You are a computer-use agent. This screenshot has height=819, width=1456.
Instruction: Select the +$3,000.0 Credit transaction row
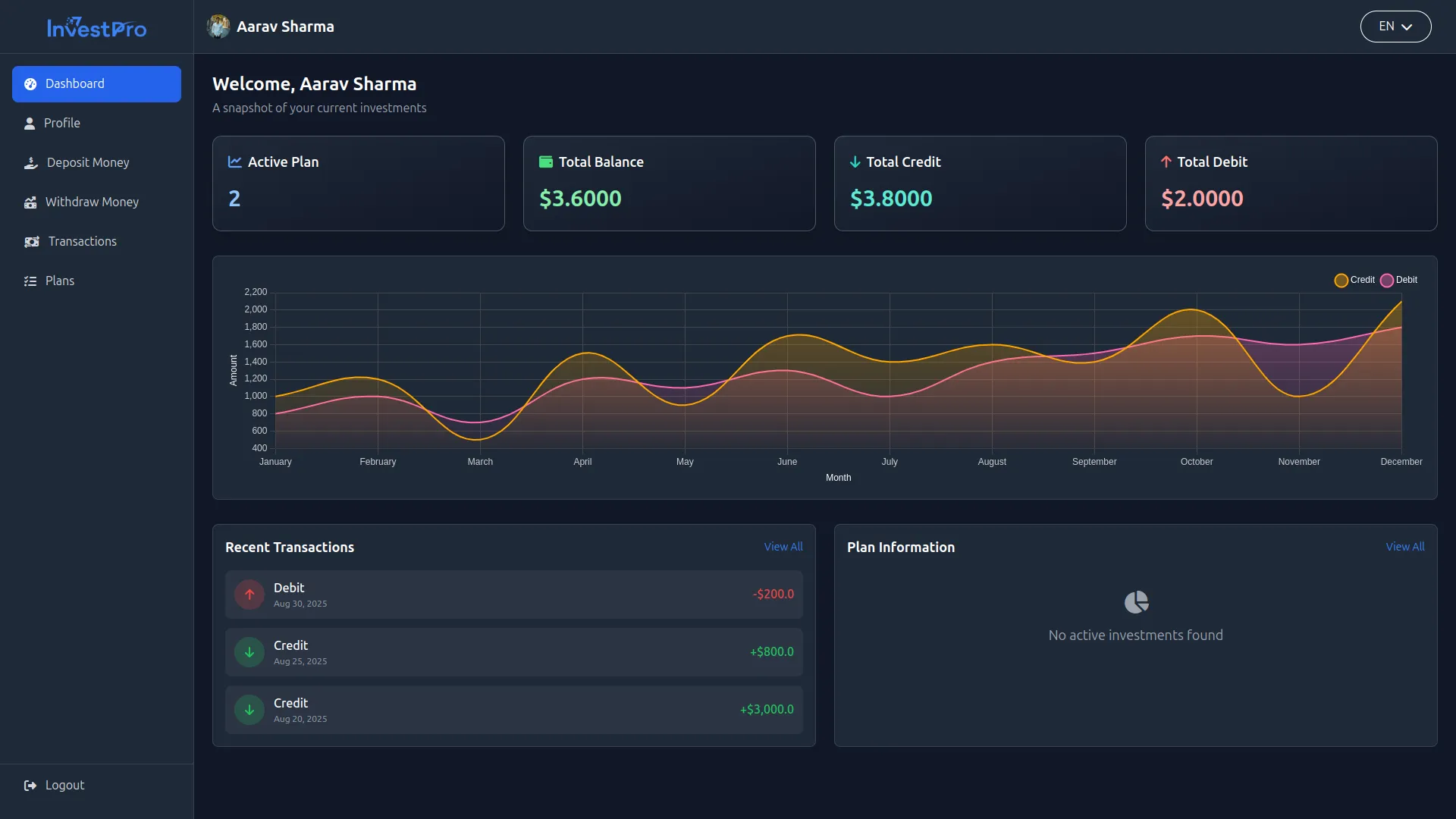point(513,710)
